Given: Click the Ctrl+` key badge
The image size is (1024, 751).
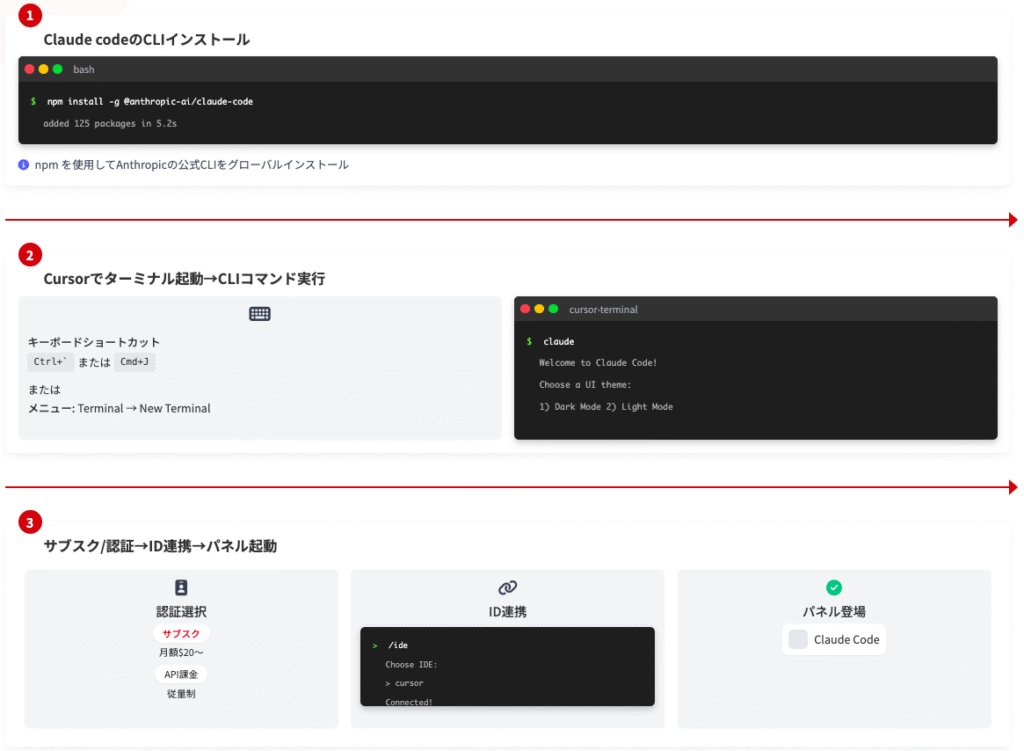Looking at the screenshot, I should pyautogui.click(x=50, y=362).
